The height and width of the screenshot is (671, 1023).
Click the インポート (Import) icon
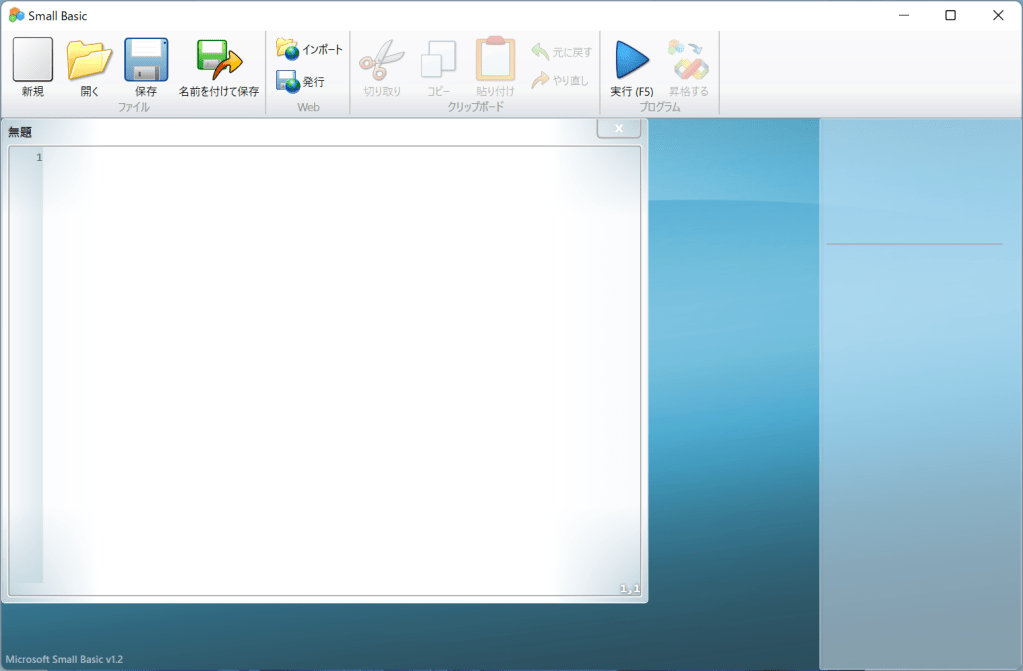pos(288,49)
